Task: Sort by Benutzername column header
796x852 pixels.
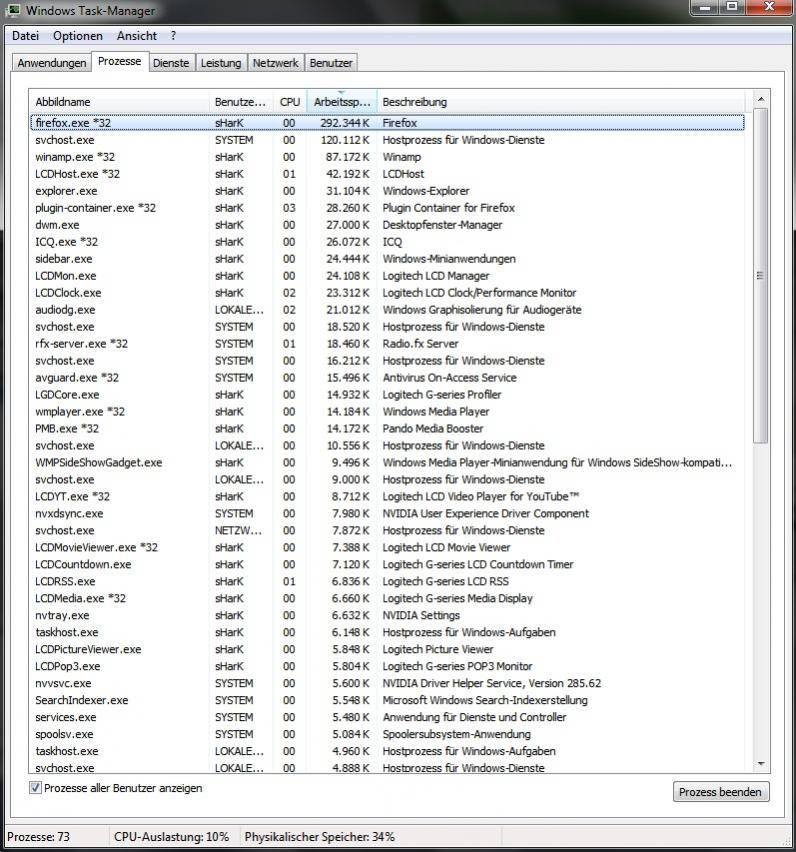Action: pyautogui.click(x=241, y=102)
